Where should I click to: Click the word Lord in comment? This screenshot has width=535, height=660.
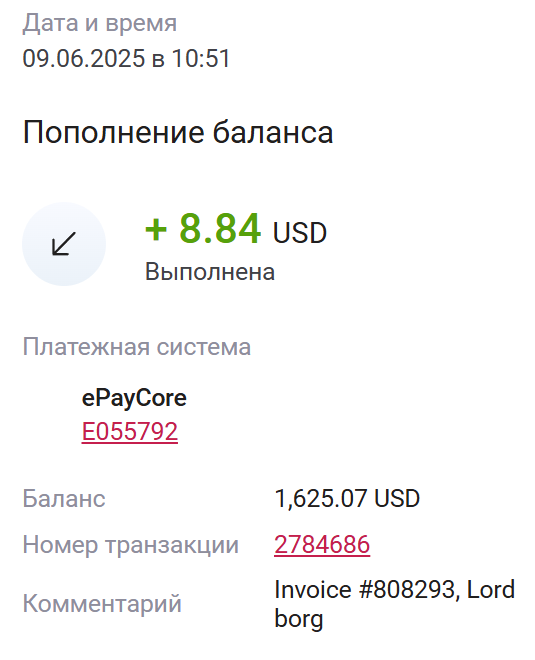491,589
